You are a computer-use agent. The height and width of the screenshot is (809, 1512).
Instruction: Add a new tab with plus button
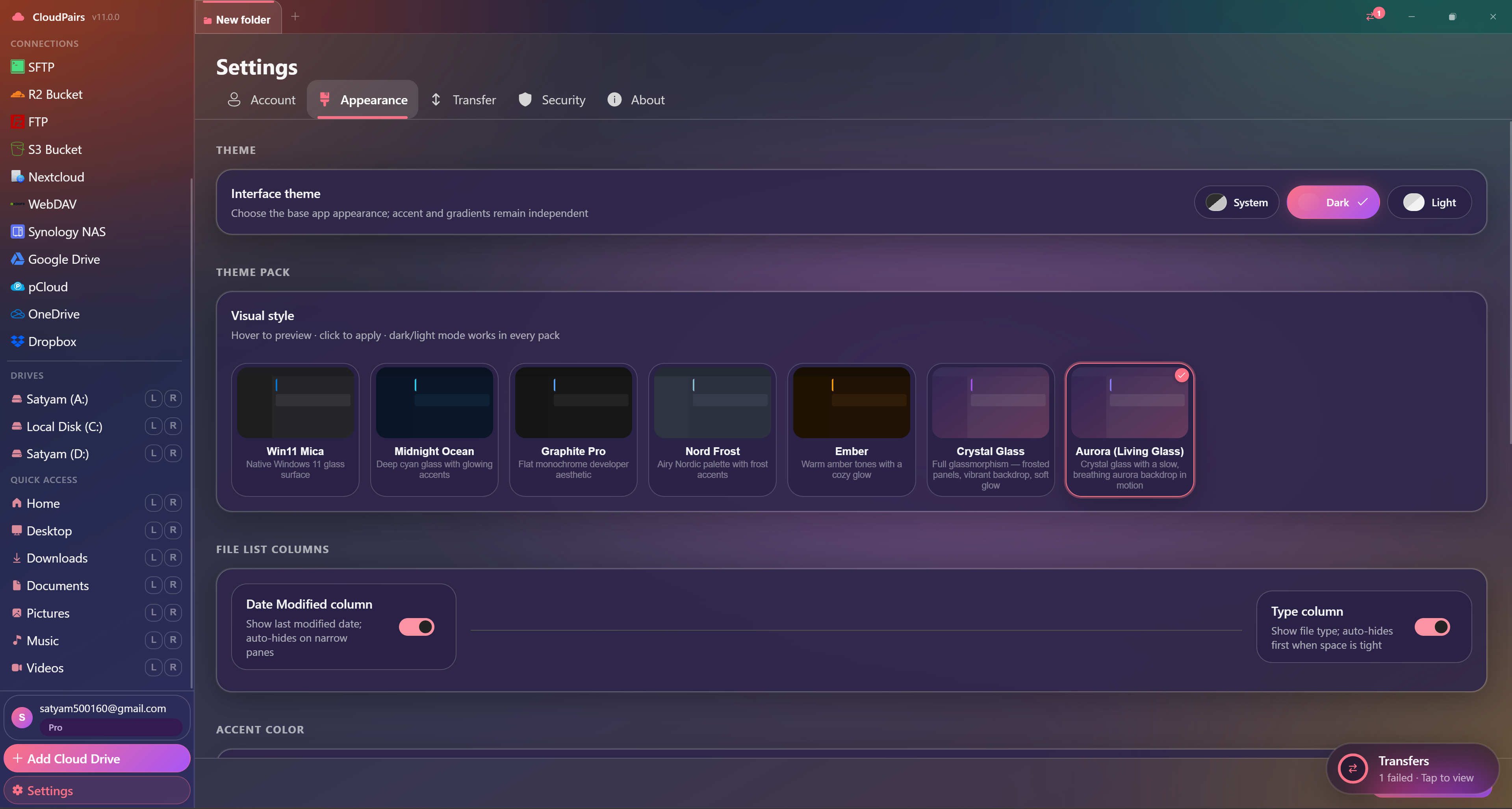tap(295, 17)
